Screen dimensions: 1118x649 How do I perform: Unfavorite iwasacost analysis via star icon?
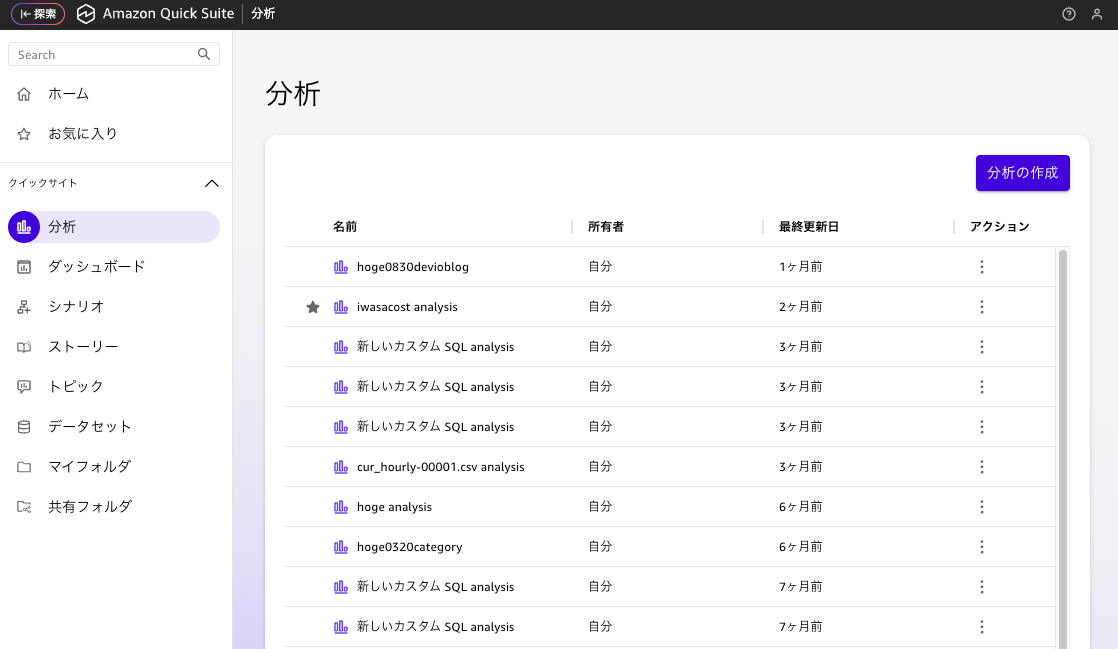(x=313, y=307)
